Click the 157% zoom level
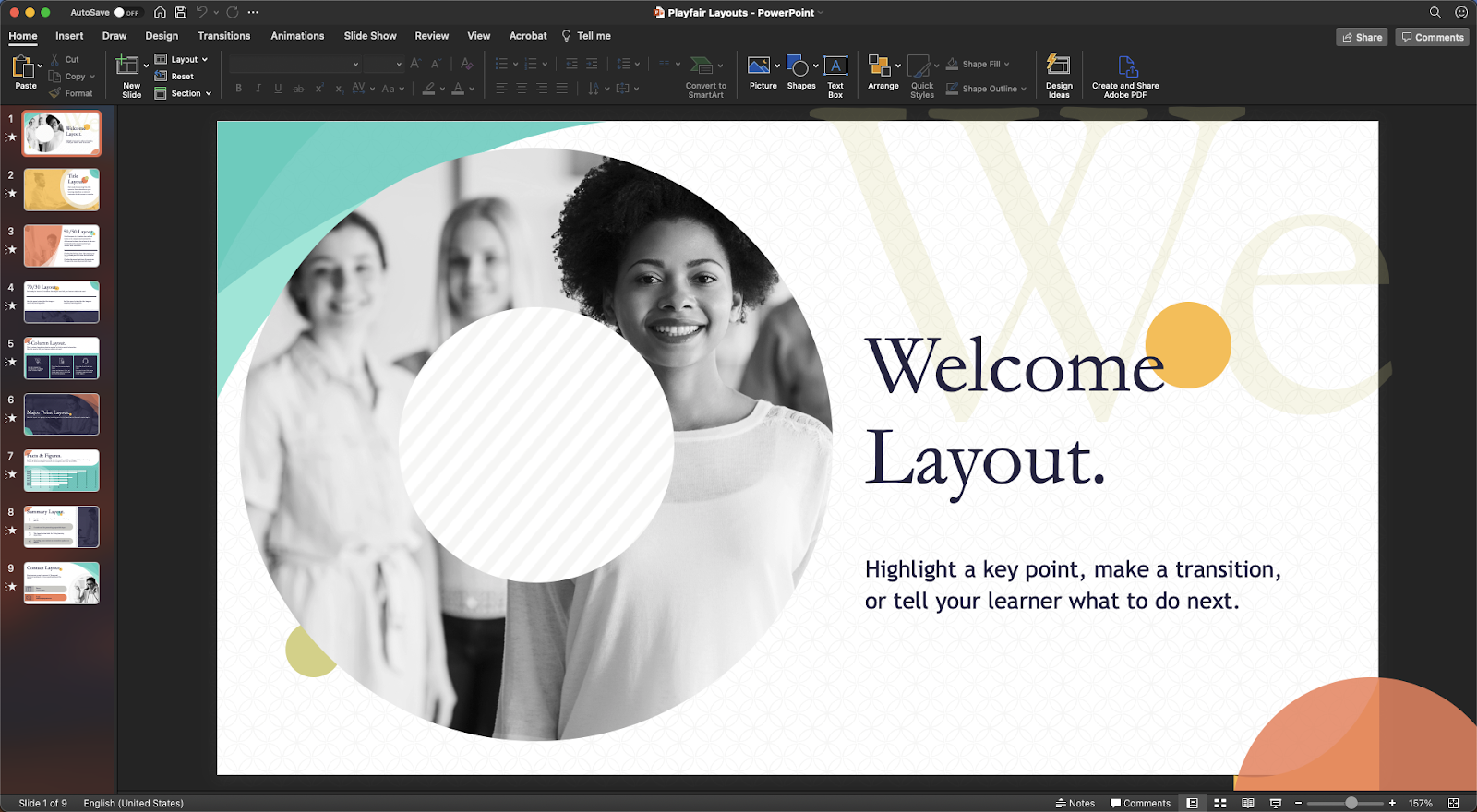Screen dimensions: 1477x812 (1421, 803)
